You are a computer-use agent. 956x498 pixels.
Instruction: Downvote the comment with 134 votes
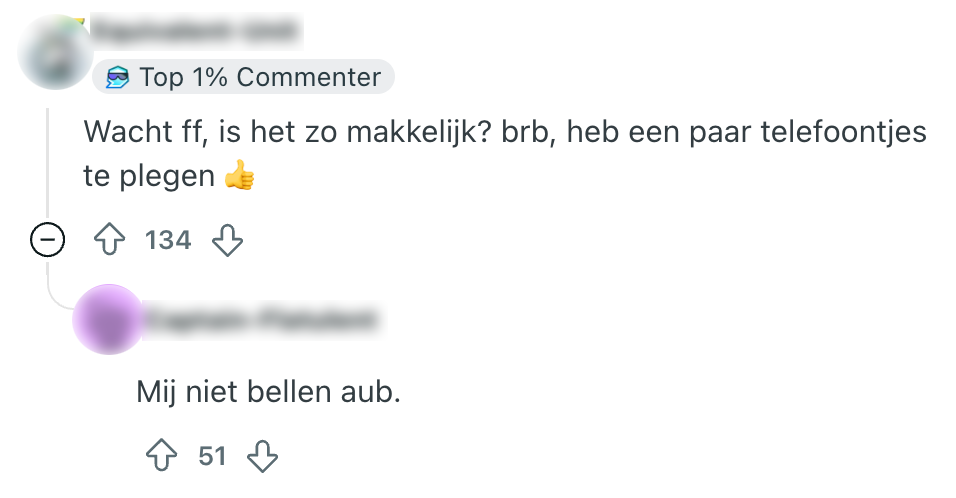click(x=228, y=240)
